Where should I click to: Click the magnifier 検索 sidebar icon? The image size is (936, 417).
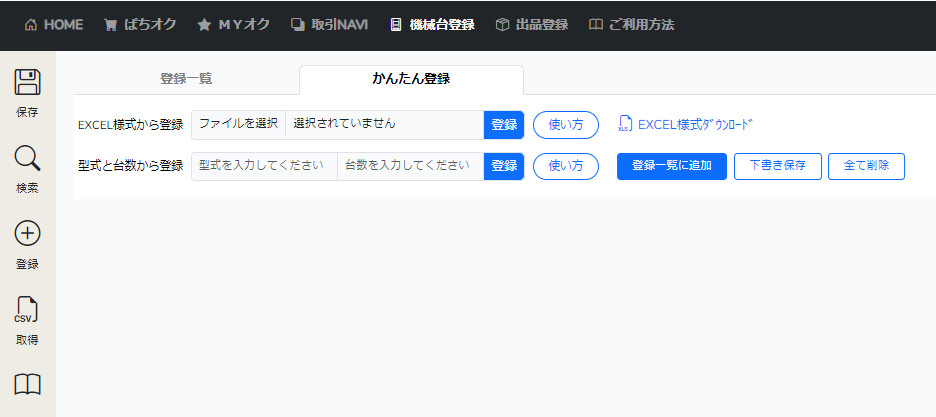[27, 159]
